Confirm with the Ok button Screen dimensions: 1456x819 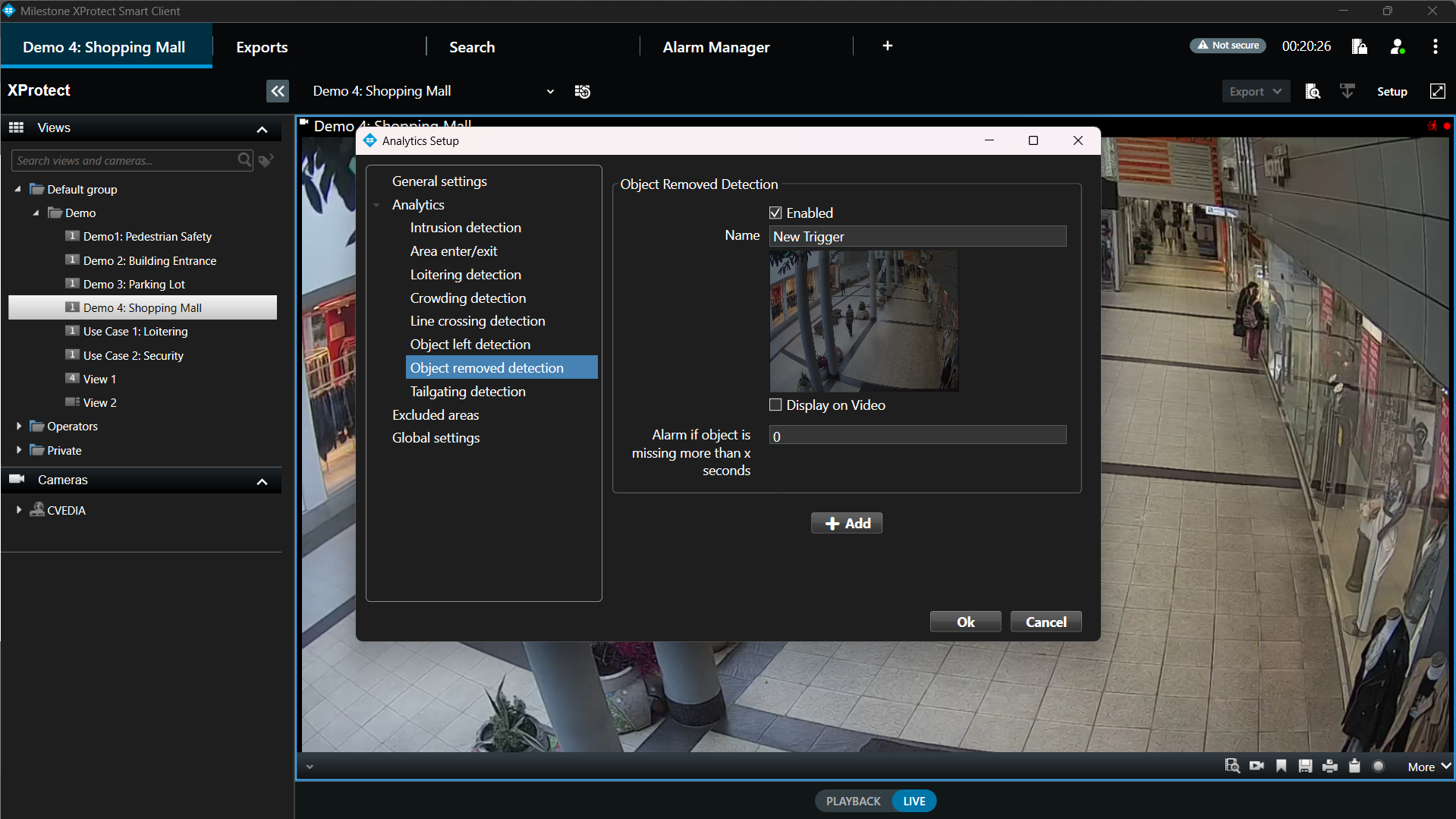pyautogui.click(x=965, y=622)
